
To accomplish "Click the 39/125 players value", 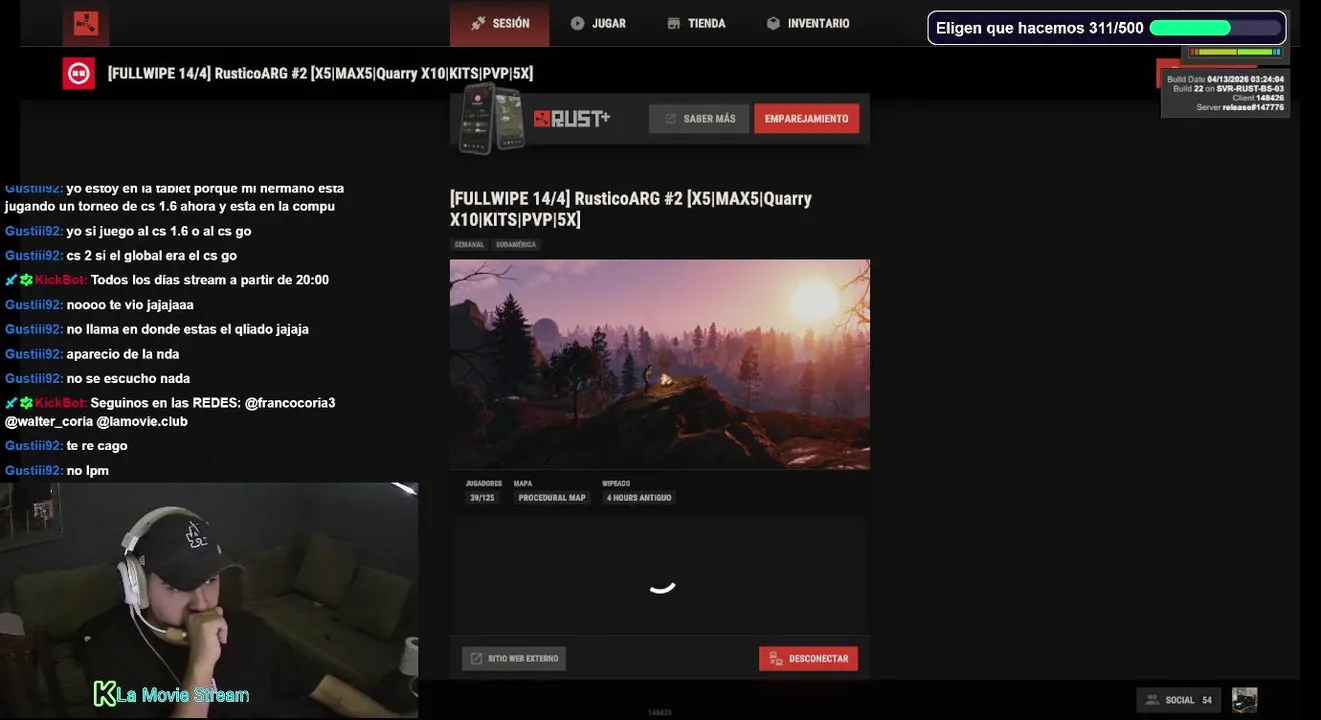I will click(482, 498).
